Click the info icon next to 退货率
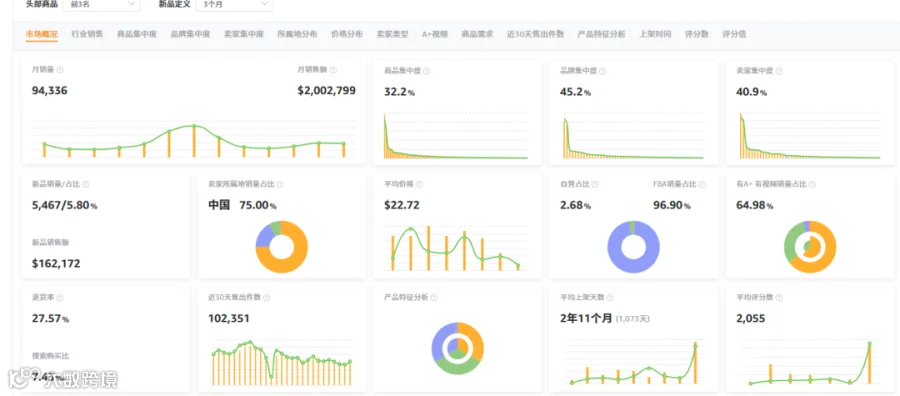Screen dimensions: 900x396 (x=60, y=298)
